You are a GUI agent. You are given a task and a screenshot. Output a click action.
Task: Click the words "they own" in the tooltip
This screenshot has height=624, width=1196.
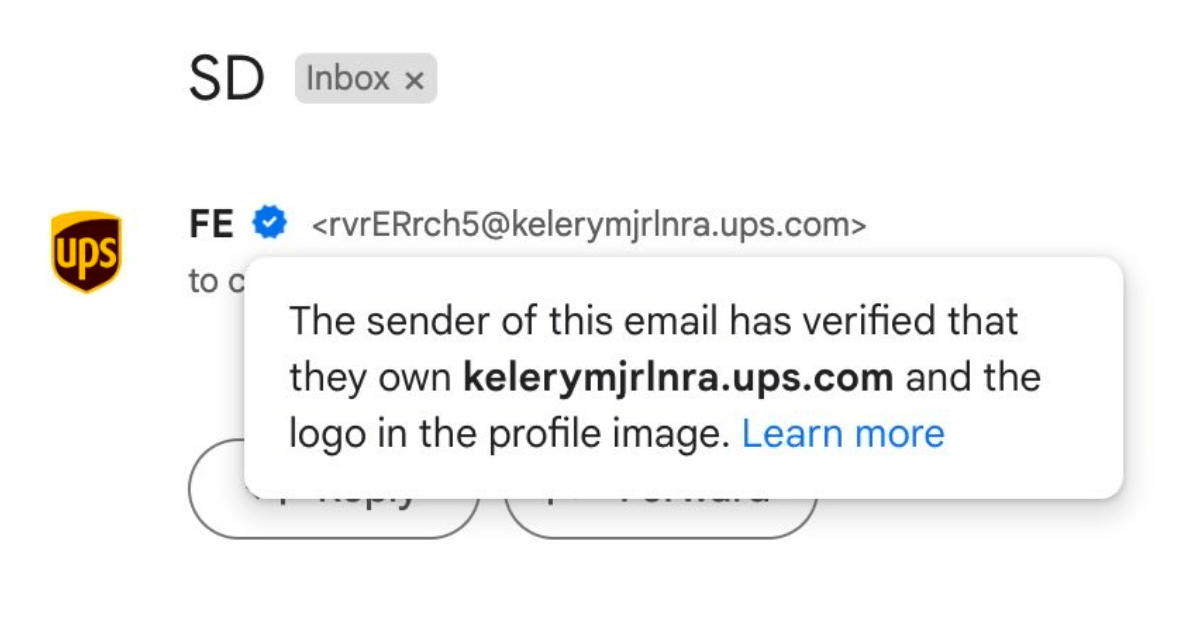[370, 378]
